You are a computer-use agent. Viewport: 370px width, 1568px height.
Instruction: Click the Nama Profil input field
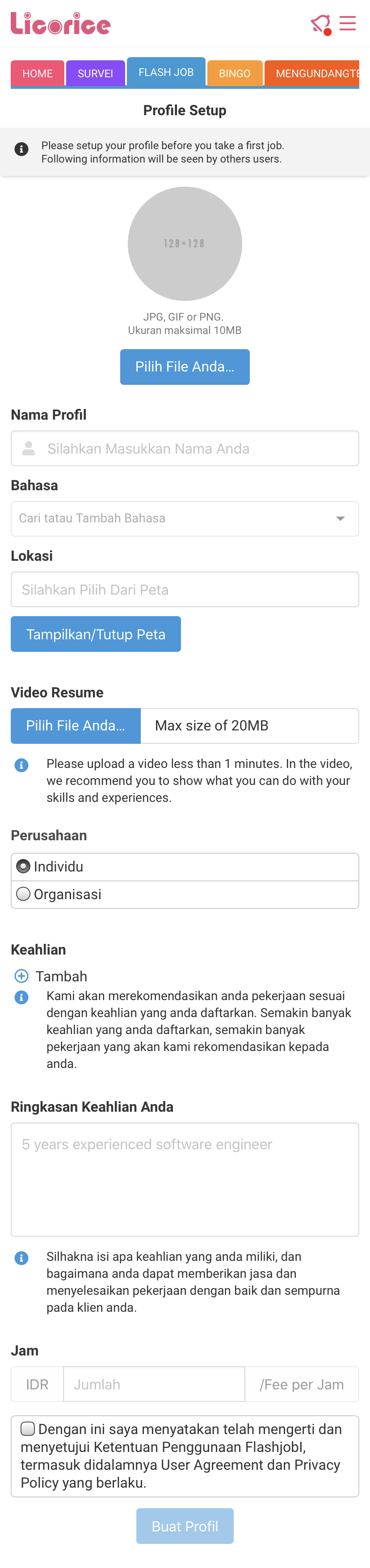click(x=185, y=449)
